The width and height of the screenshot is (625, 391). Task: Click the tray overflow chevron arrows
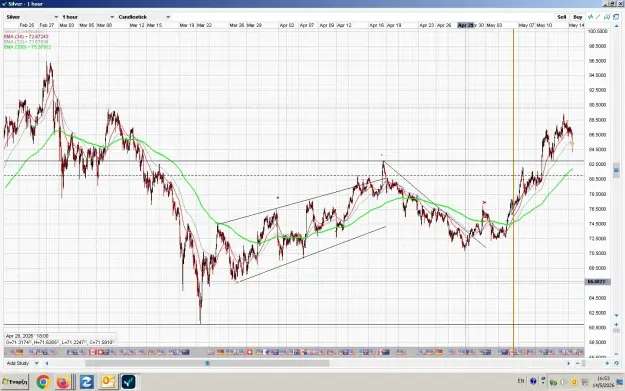(543, 381)
